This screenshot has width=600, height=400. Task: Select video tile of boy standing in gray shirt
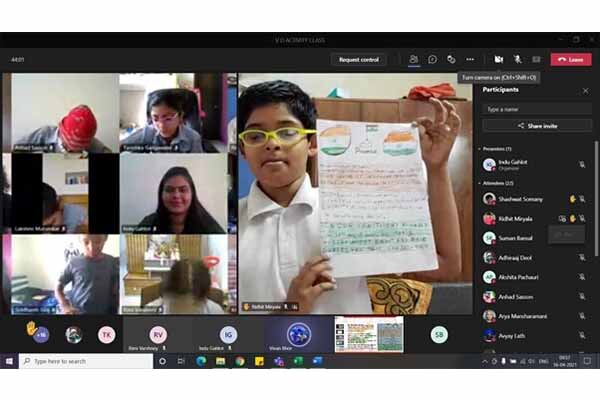65,274
